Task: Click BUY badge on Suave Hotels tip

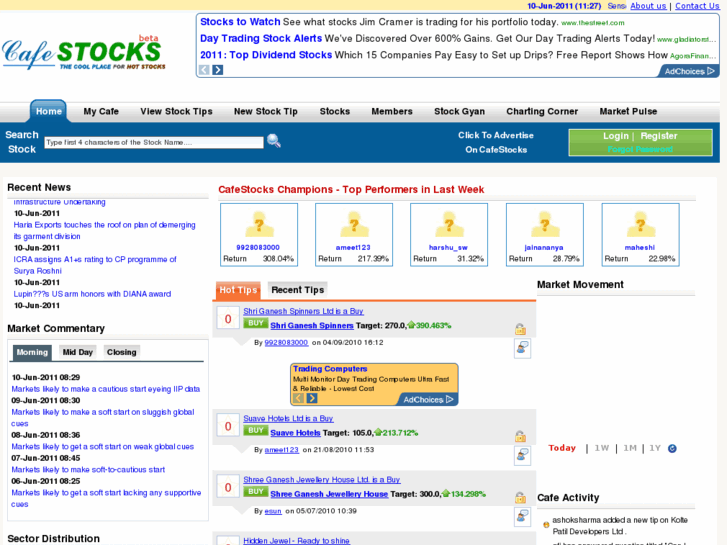Action: (x=256, y=430)
